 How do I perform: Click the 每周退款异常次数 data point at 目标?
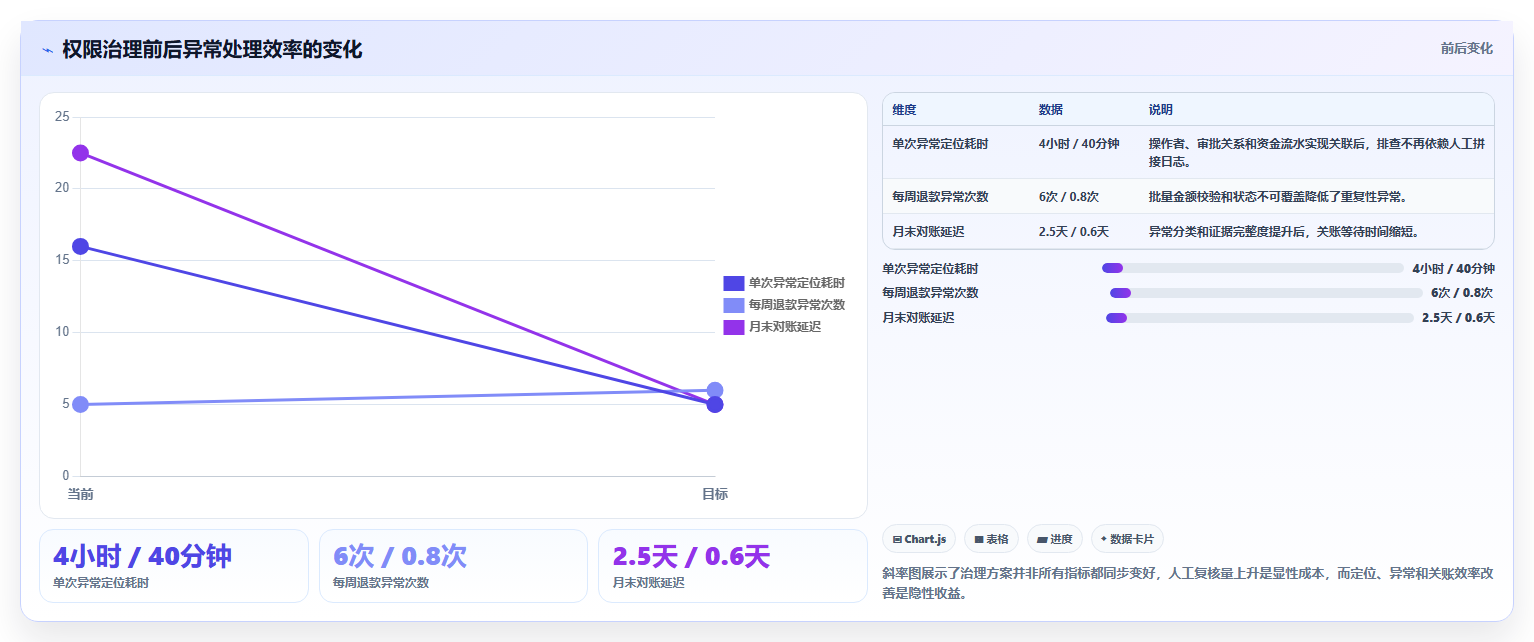tap(715, 390)
